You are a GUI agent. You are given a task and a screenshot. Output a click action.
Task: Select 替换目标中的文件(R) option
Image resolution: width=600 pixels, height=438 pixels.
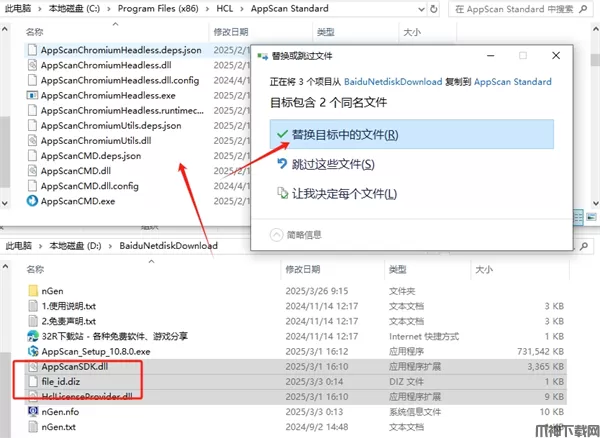(x=411, y=134)
